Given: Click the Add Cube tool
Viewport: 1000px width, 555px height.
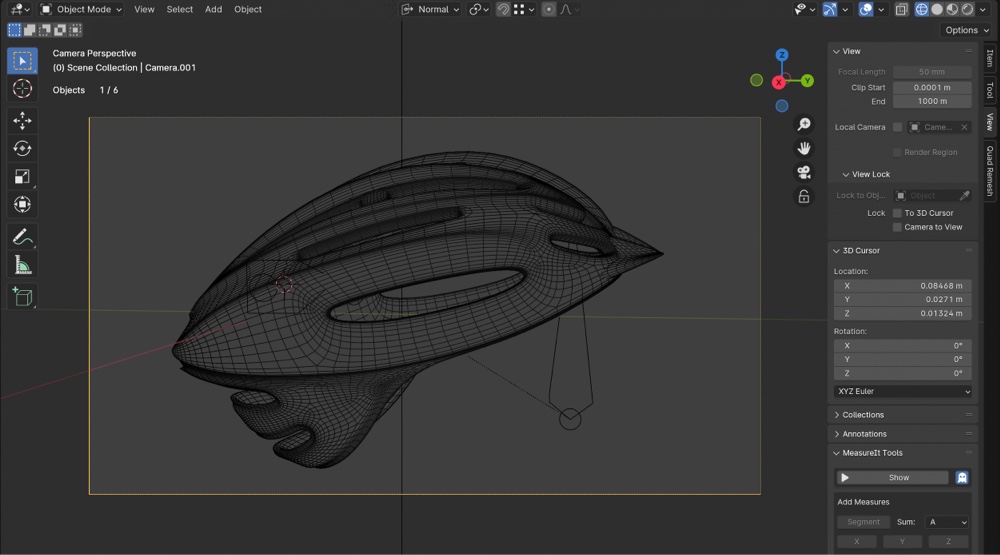Looking at the screenshot, I should point(22,297).
